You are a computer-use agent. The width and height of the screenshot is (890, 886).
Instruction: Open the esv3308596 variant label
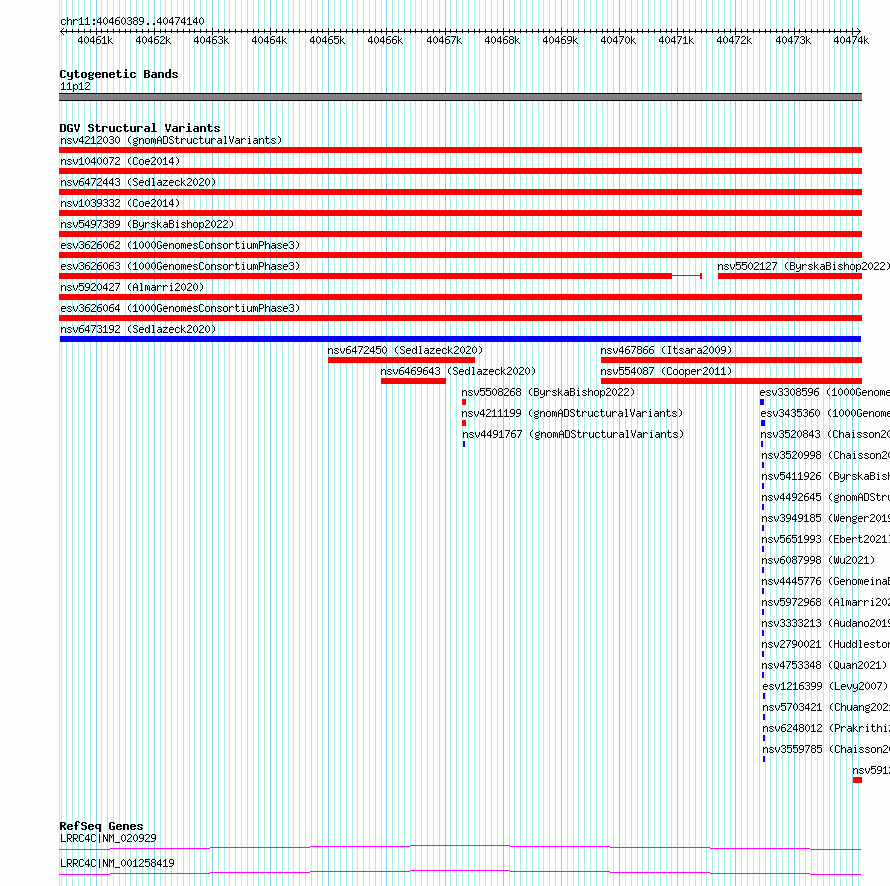tap(825, 392)
